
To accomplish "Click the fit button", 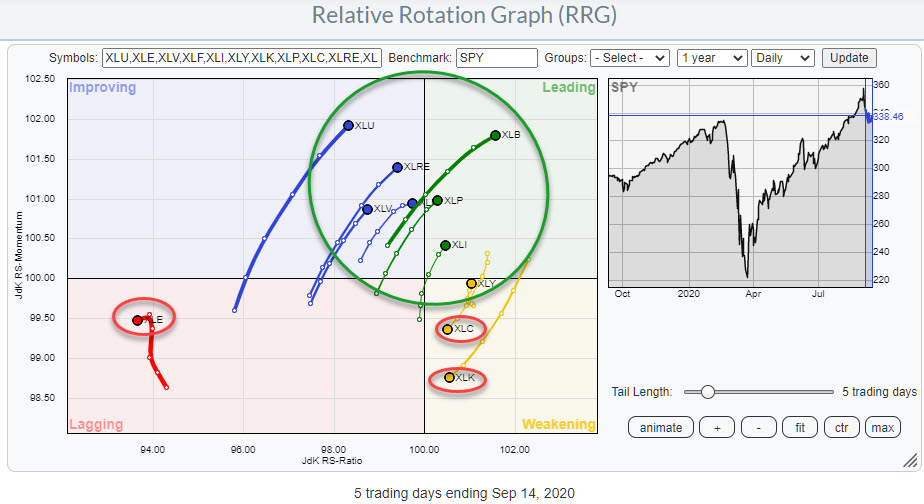I will (801, 427).
